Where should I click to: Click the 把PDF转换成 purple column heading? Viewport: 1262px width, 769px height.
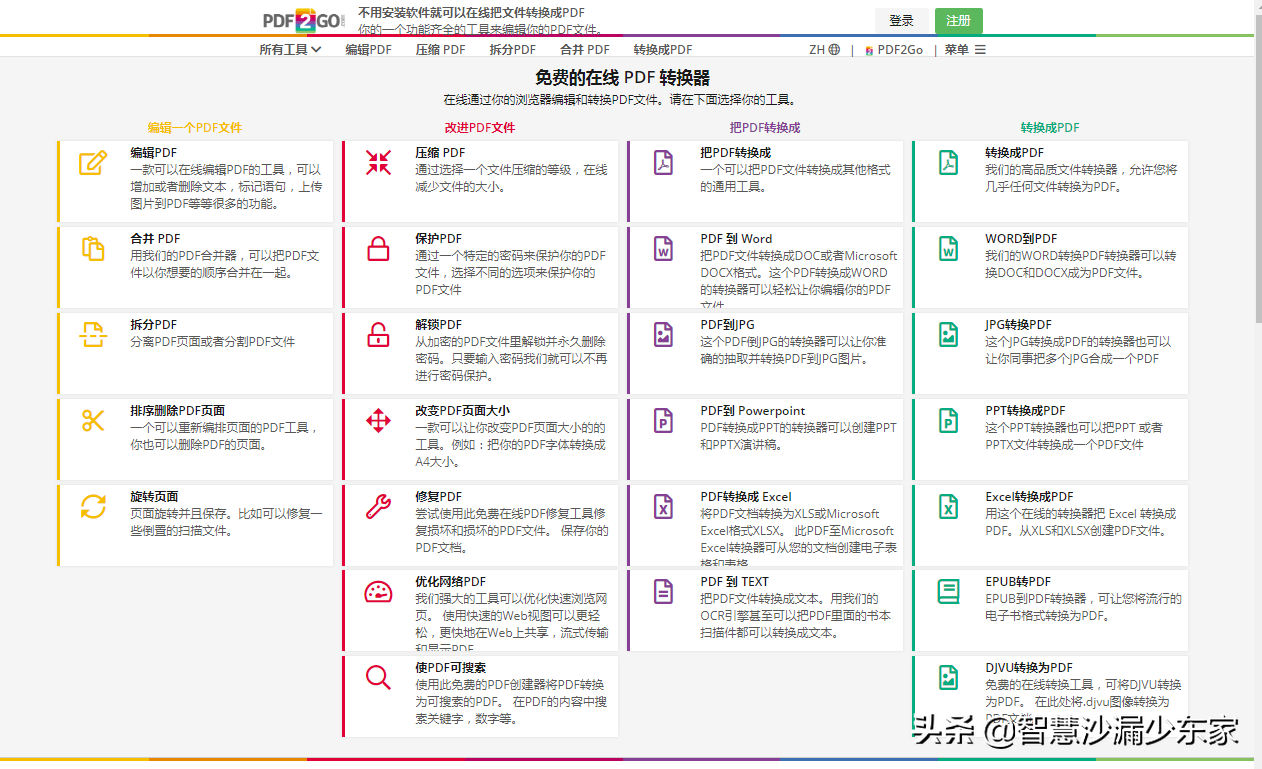[765, 128]
